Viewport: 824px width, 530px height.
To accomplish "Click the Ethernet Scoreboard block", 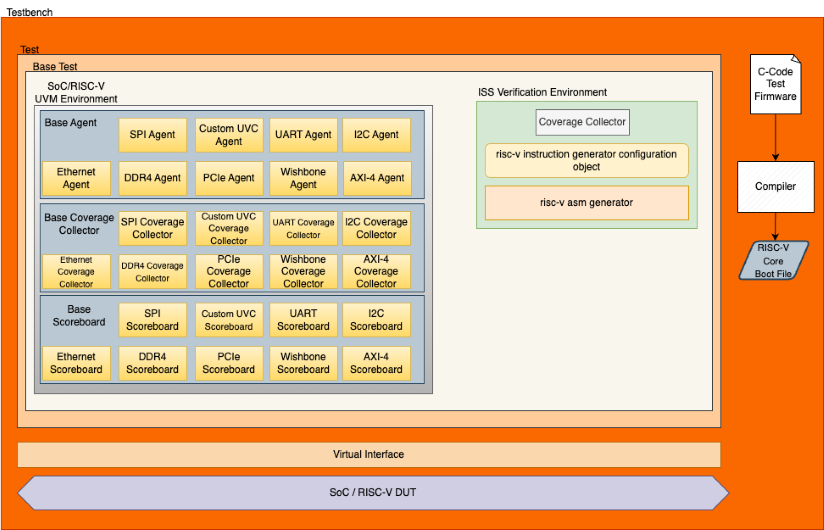I will [x=76, y=363].
